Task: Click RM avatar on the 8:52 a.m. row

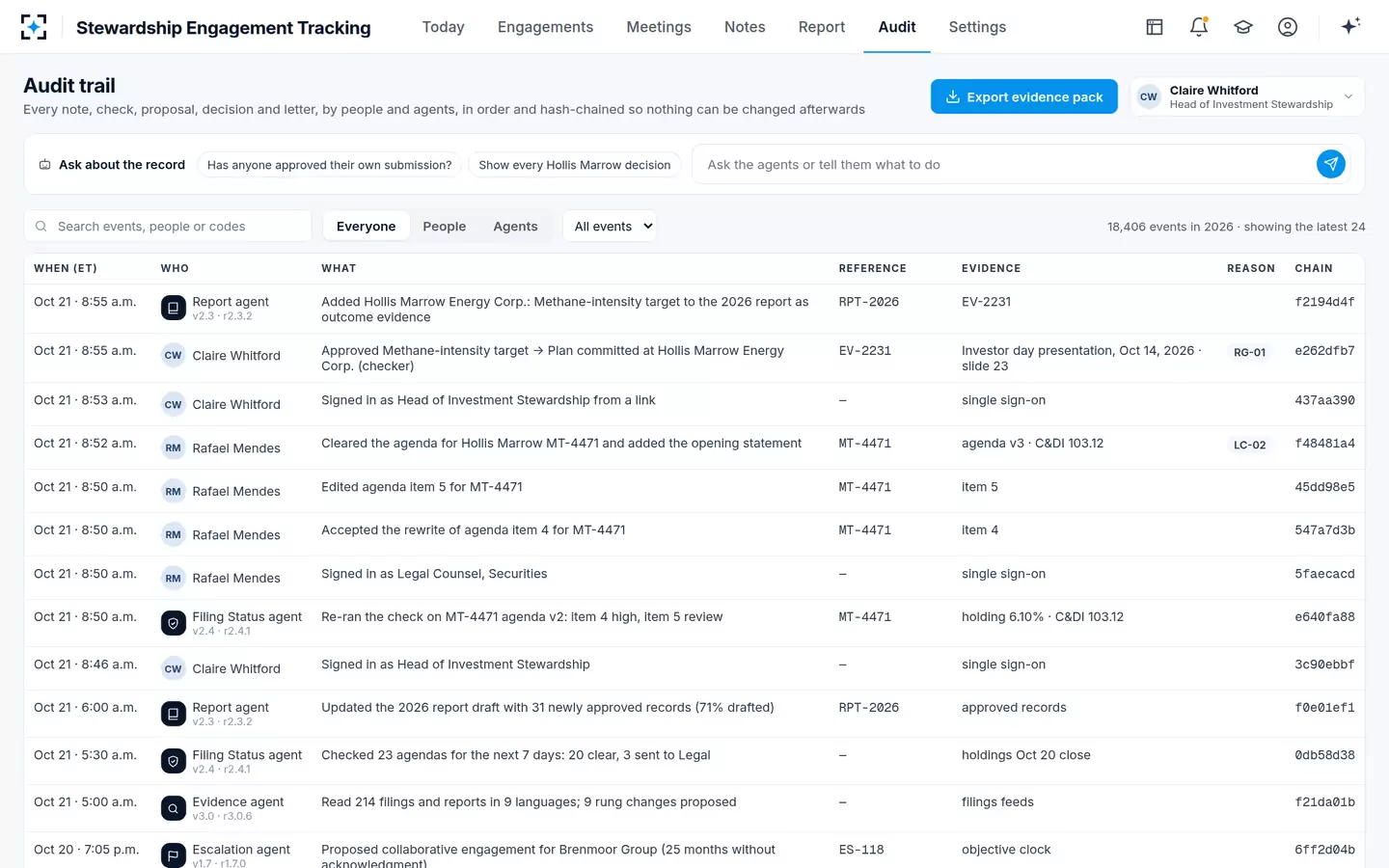Action: tap(173, 448)
